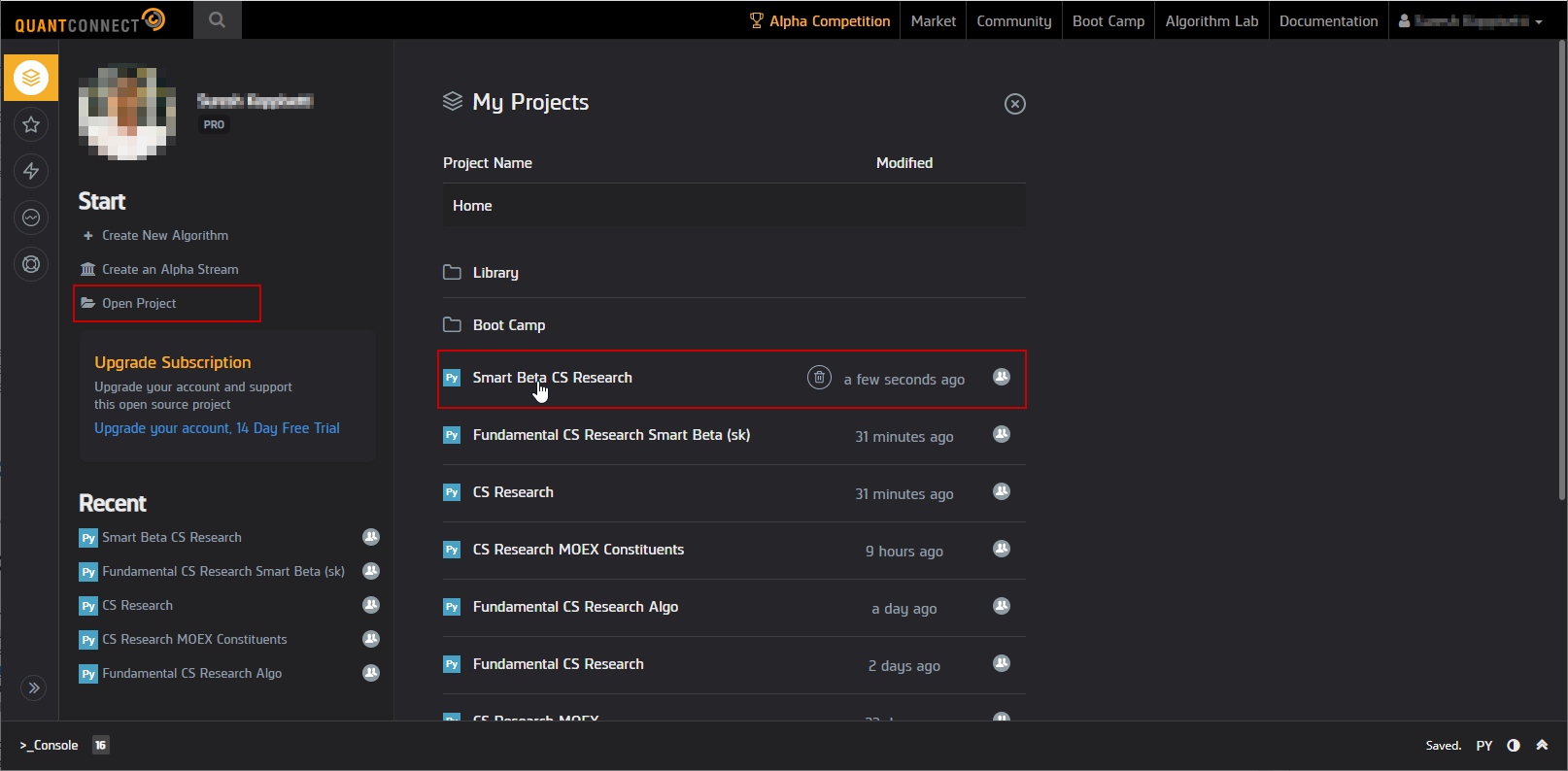Image resolution: width=1568 pixels, height=771 pixels.
Task: Open recent Fundamental CS Research Smart Beta (sk)
Action: (223, 571)
